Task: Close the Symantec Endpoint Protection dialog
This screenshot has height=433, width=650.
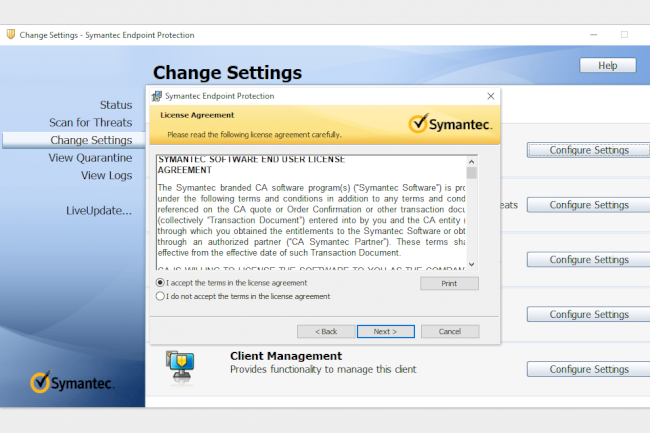Action: (490, 96)
